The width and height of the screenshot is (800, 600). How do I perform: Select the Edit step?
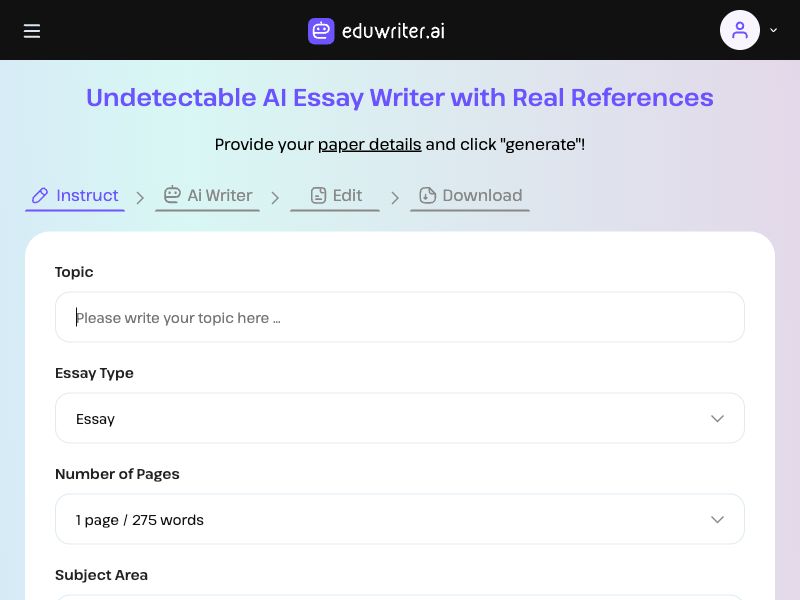tap(347, 195)
